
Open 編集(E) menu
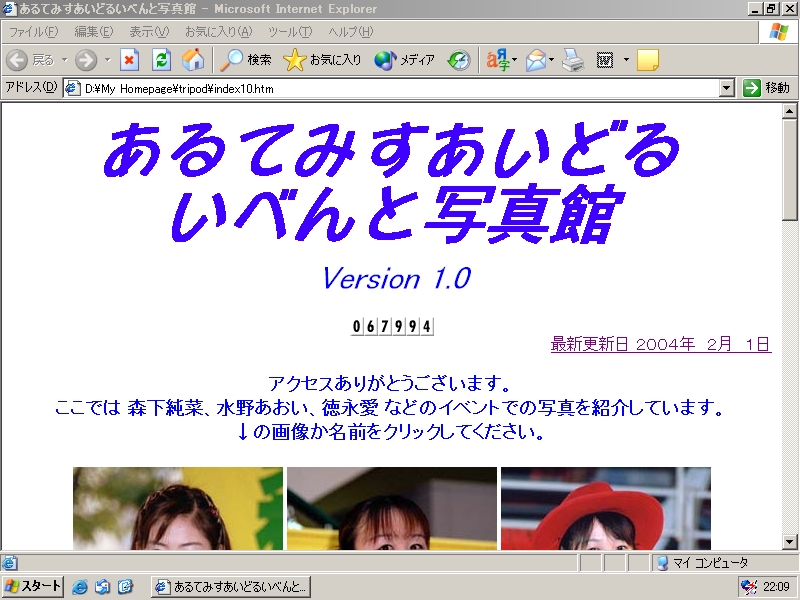click(x=93, y=32)
